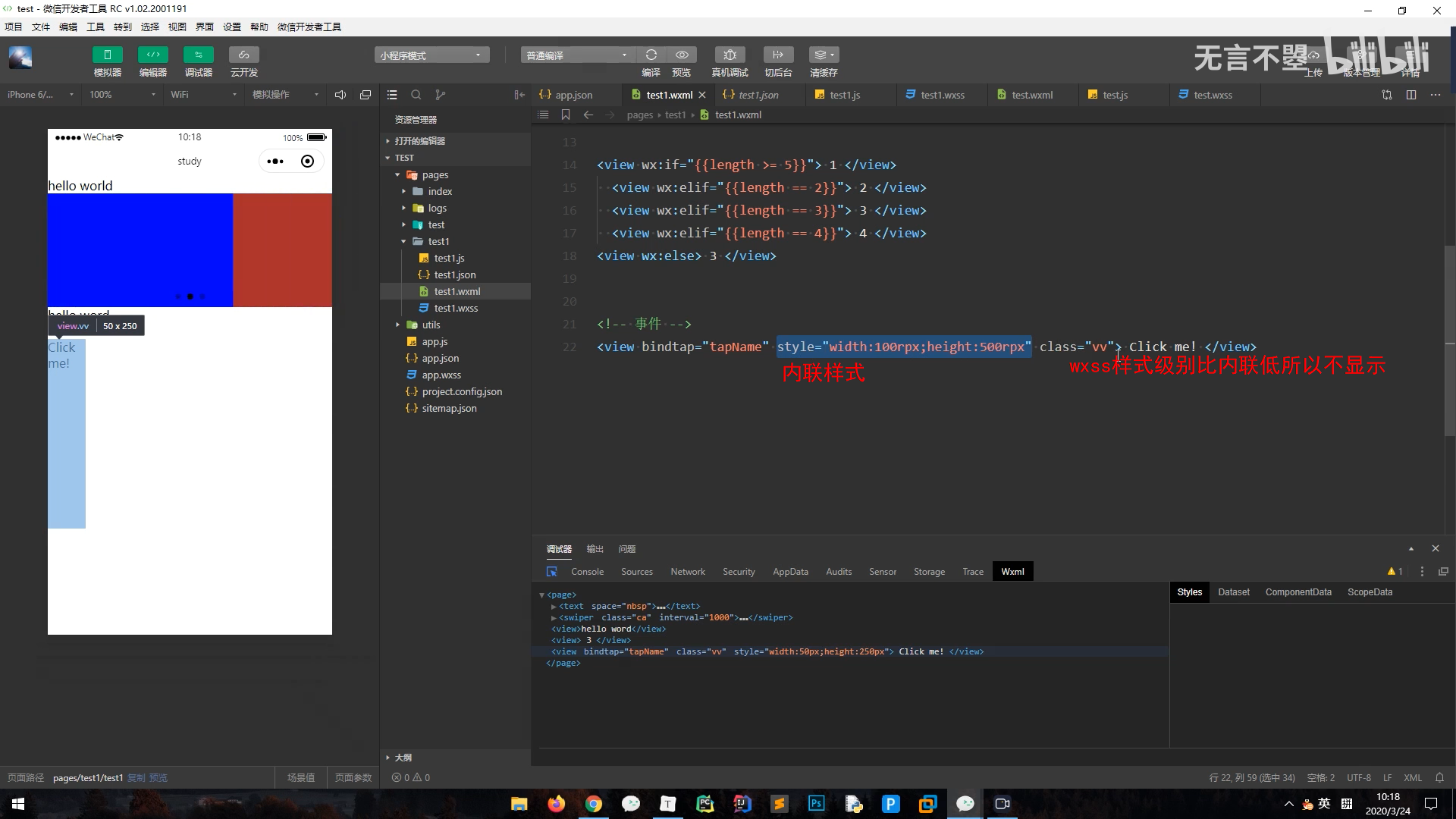1456x819 pixels.
Task: Click the search icon in explorer
Action: coord(416,95)
